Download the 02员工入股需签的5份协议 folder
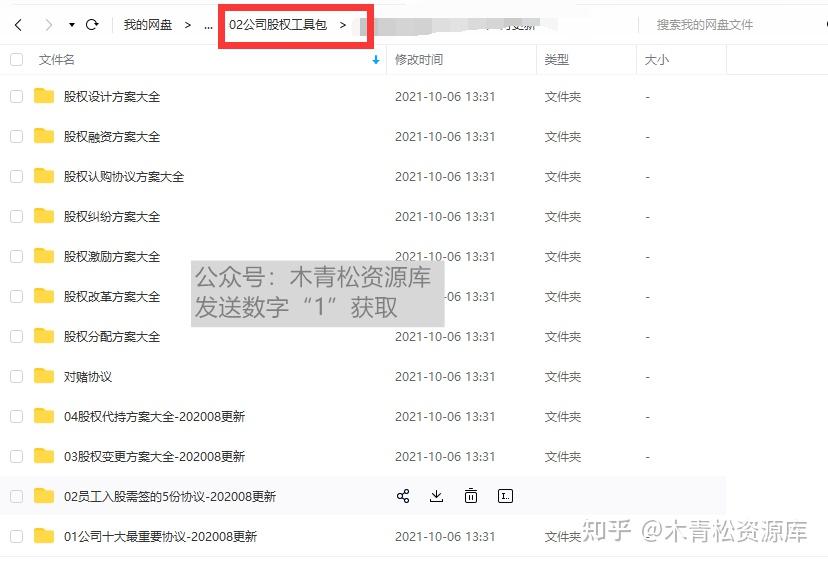The image size is (828, 564). coord(436,496)
